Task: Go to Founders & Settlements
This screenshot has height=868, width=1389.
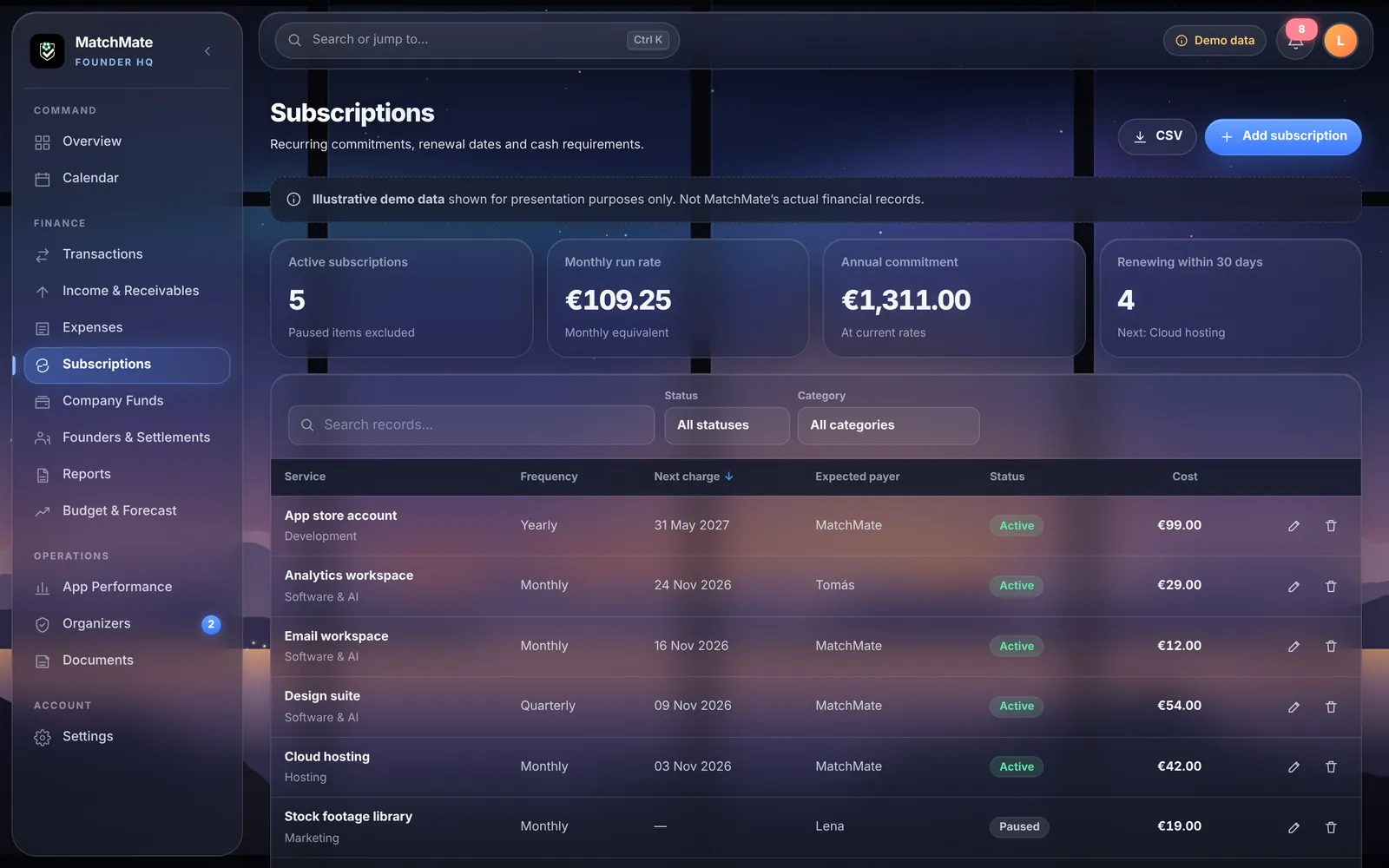Action: [x=127, y=437]
